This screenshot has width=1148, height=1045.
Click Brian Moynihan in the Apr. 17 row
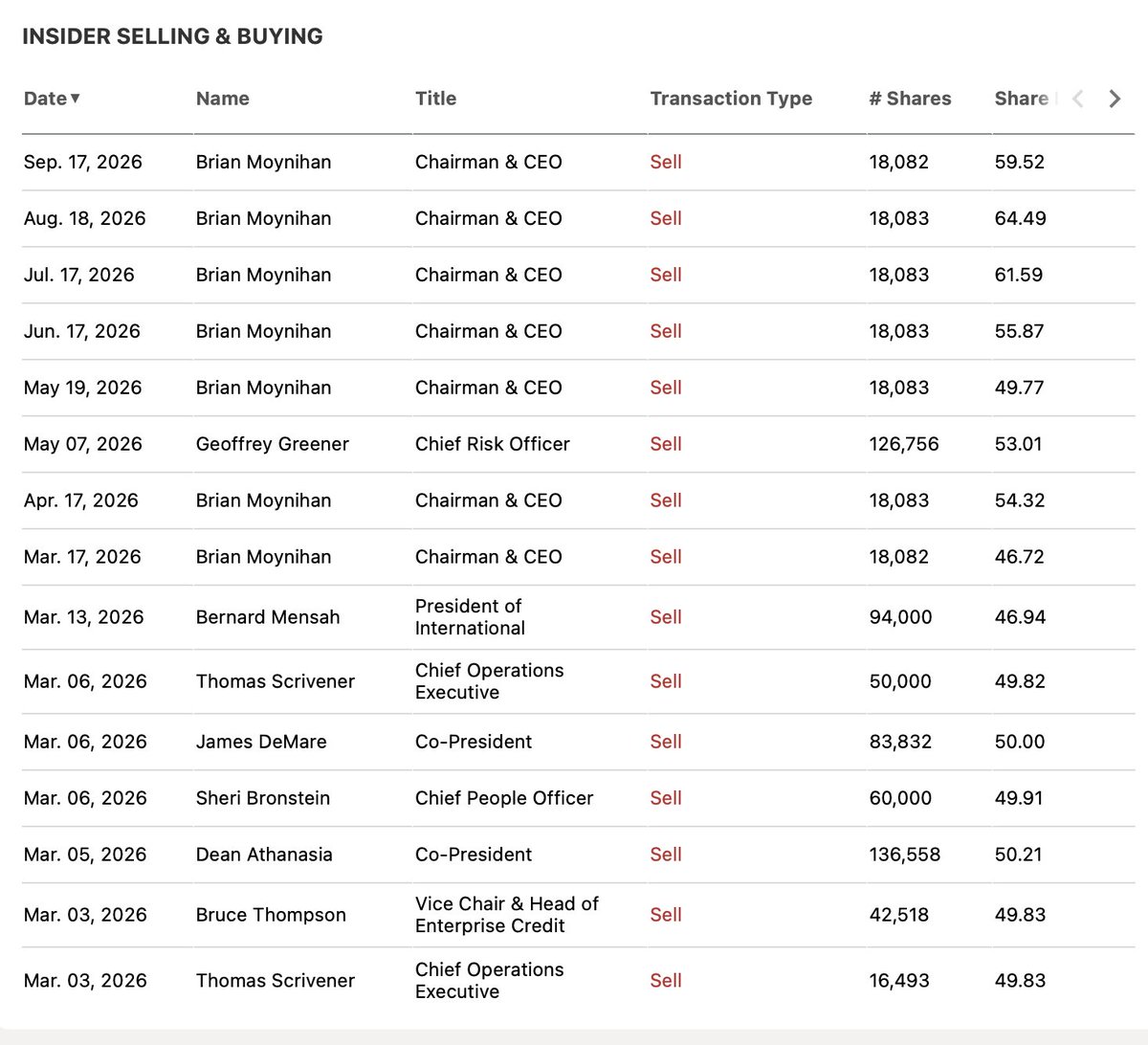click(263, 500)
